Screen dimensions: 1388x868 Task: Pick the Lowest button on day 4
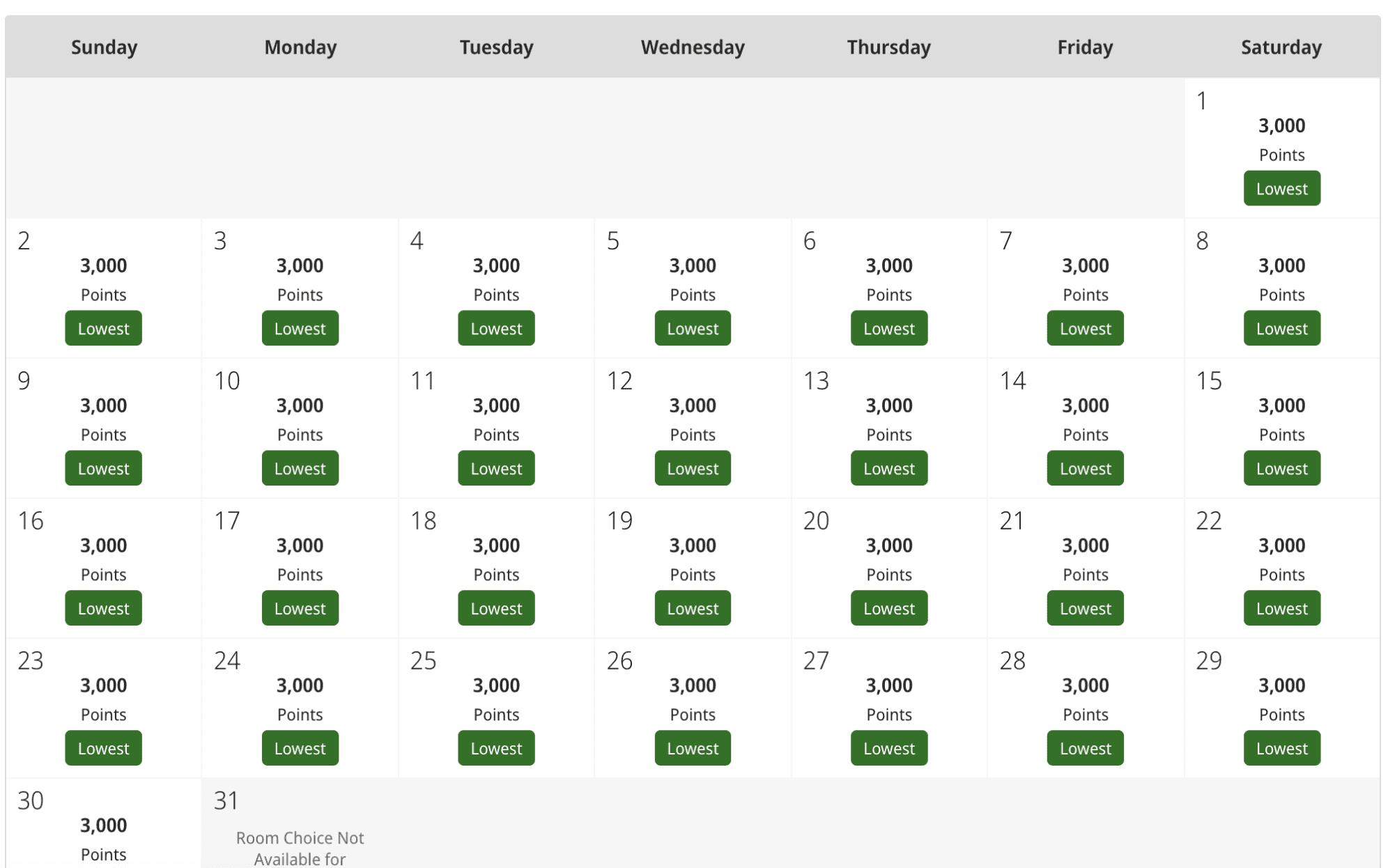point(496,328)
